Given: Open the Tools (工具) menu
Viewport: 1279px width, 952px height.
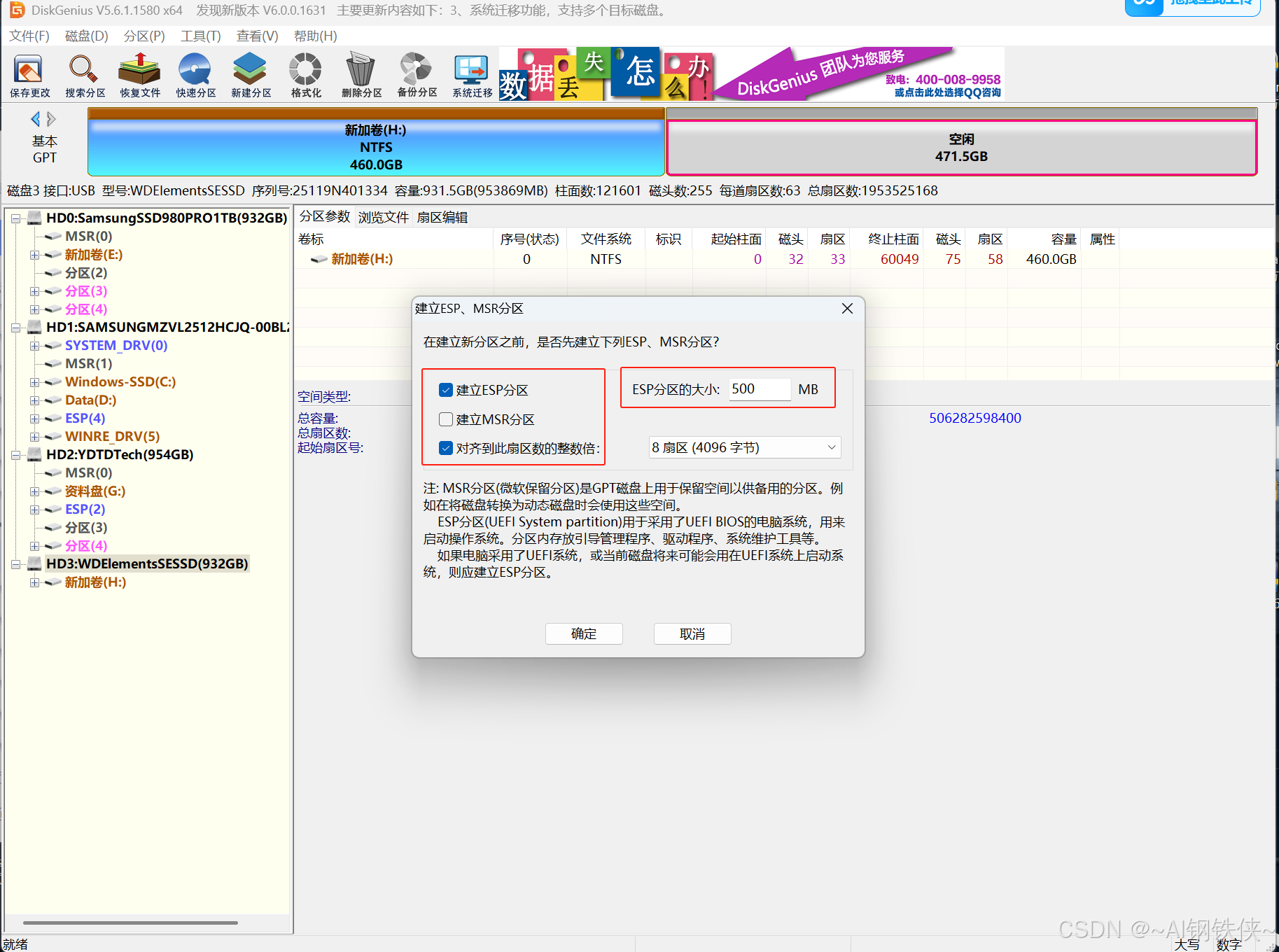Looking at the screenshot, I should 201,36.
